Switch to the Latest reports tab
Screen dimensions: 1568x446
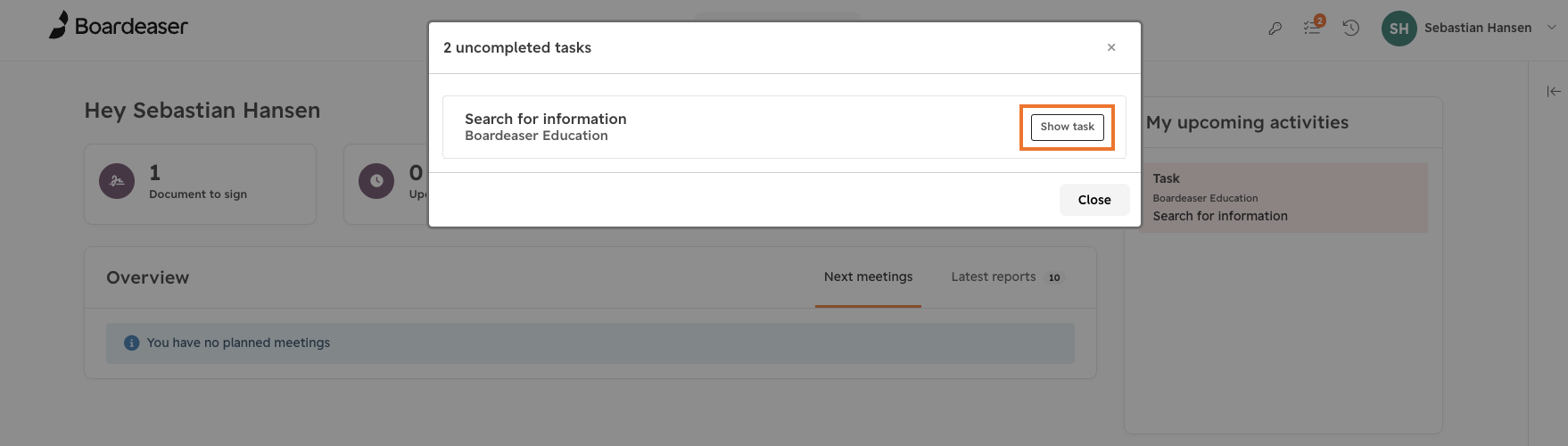[993, 277]
